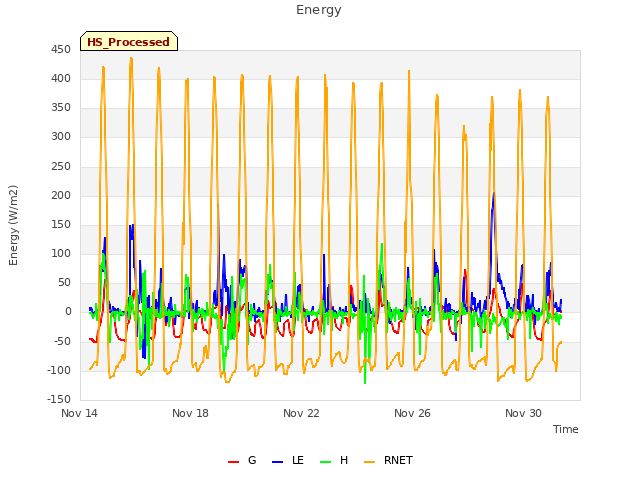Click the Energy (W/m2) axis label
This screenshot has width=640, height=480.
(13, 225)
